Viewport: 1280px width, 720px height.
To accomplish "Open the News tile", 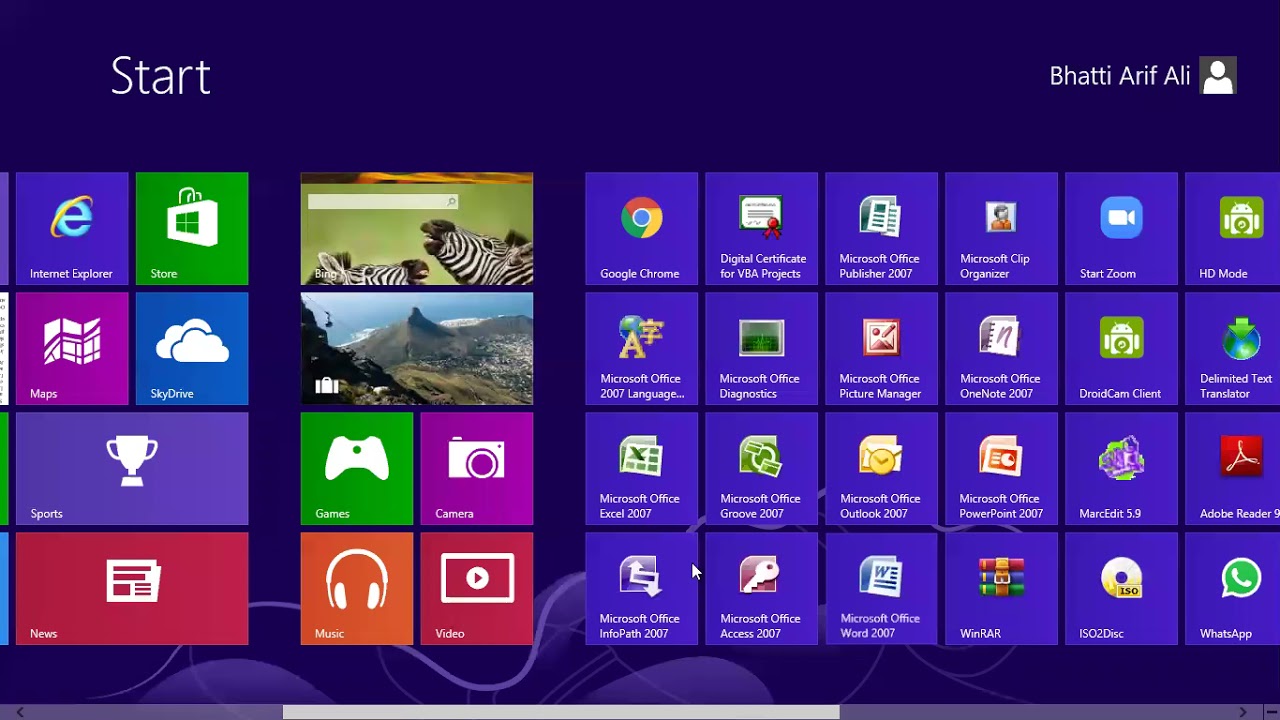I will (x=132, y=589).
